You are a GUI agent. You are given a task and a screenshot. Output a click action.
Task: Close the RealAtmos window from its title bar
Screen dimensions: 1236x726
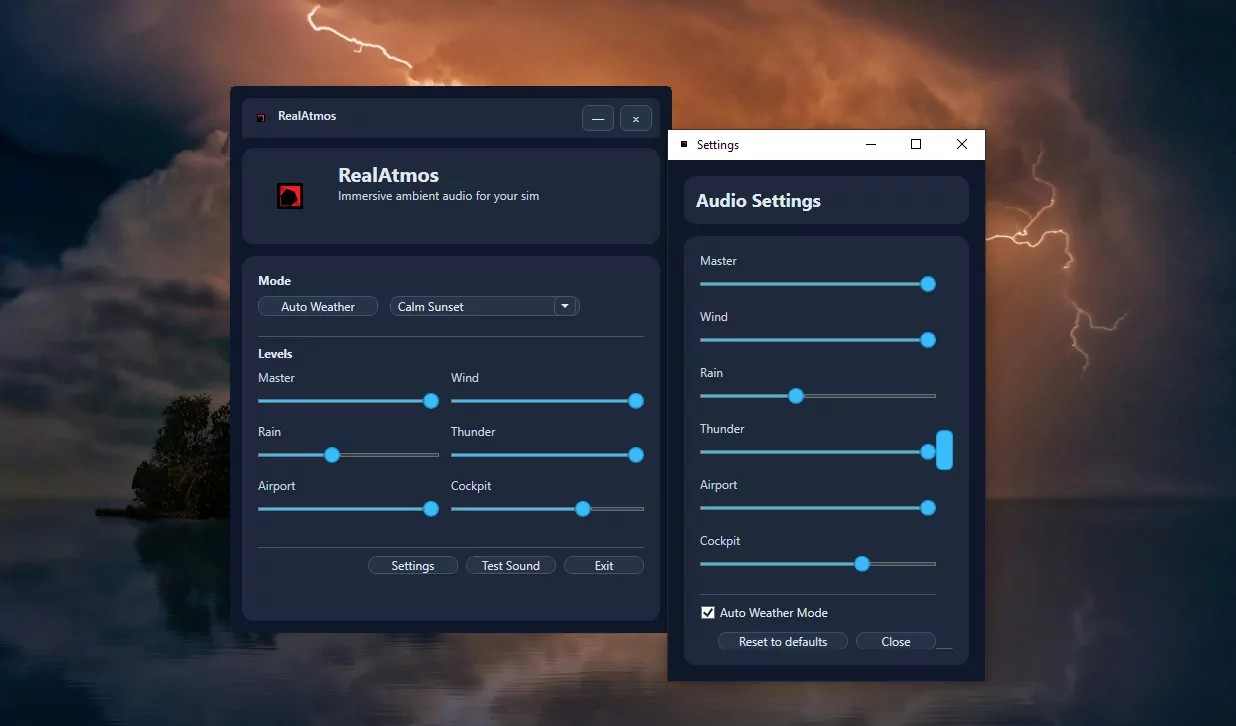tap(636, 118)
